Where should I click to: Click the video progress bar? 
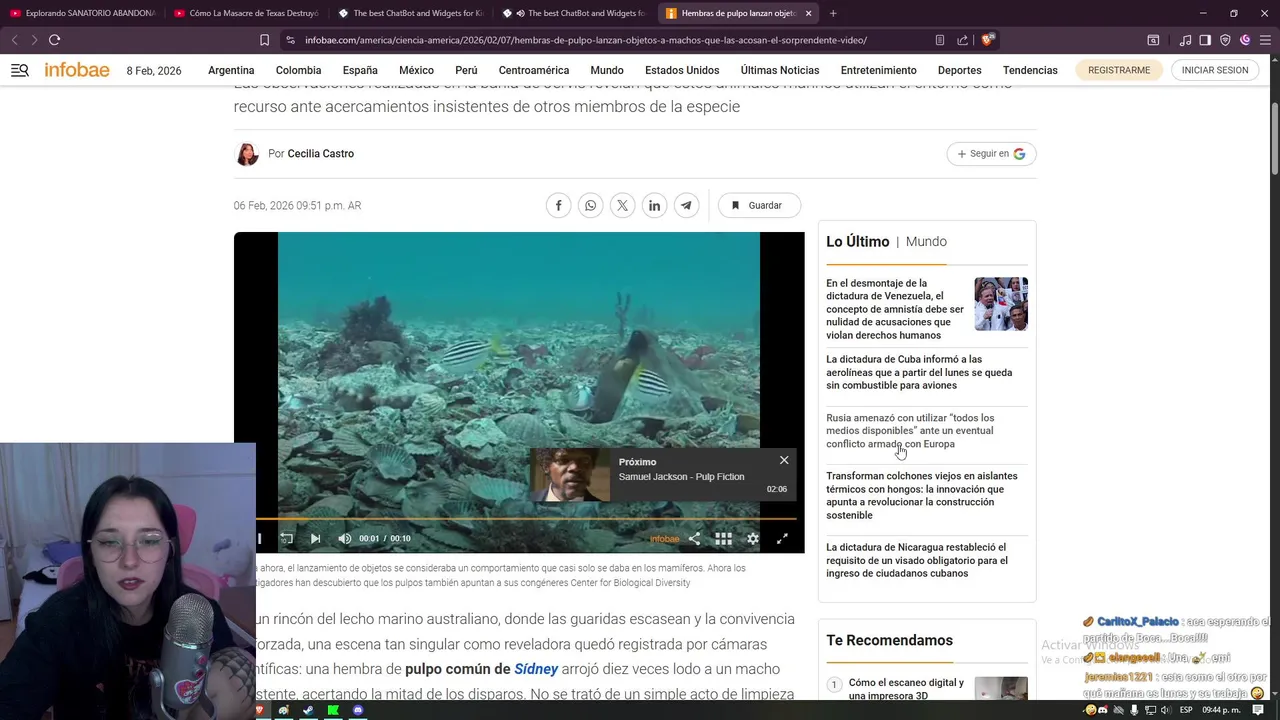[x=526, y=519]
